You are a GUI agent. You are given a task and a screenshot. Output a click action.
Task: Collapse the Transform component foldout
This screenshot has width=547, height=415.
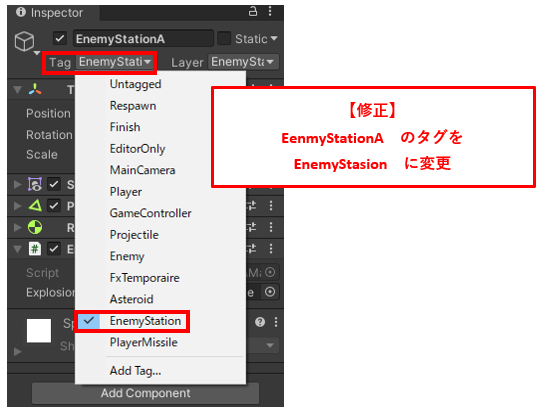click(x=17, y=90)
